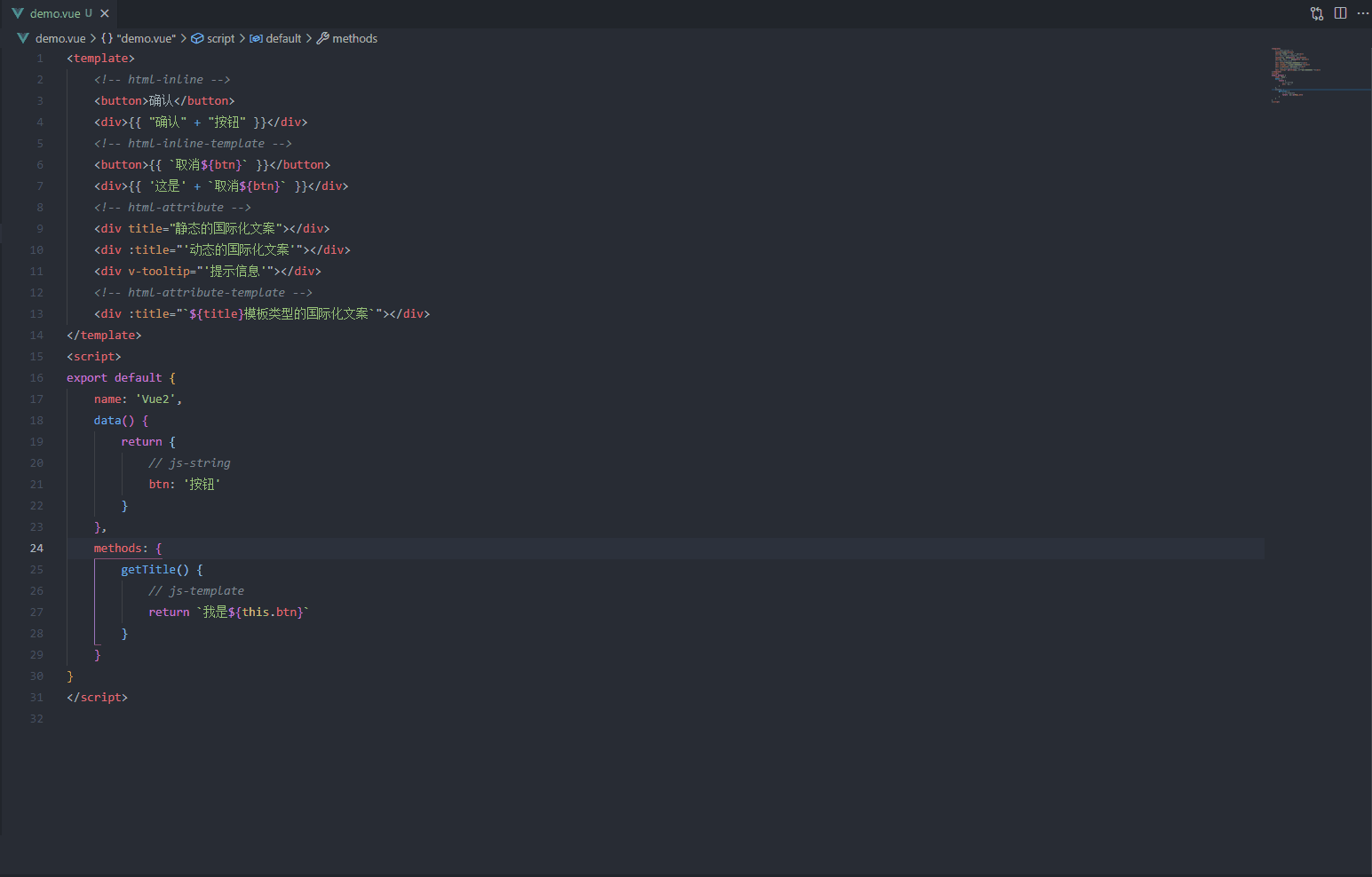Open the More Actions ellipsis menu
Image resolution: width=1372 pixels, height=877 pixels.
pos(1363,12)
